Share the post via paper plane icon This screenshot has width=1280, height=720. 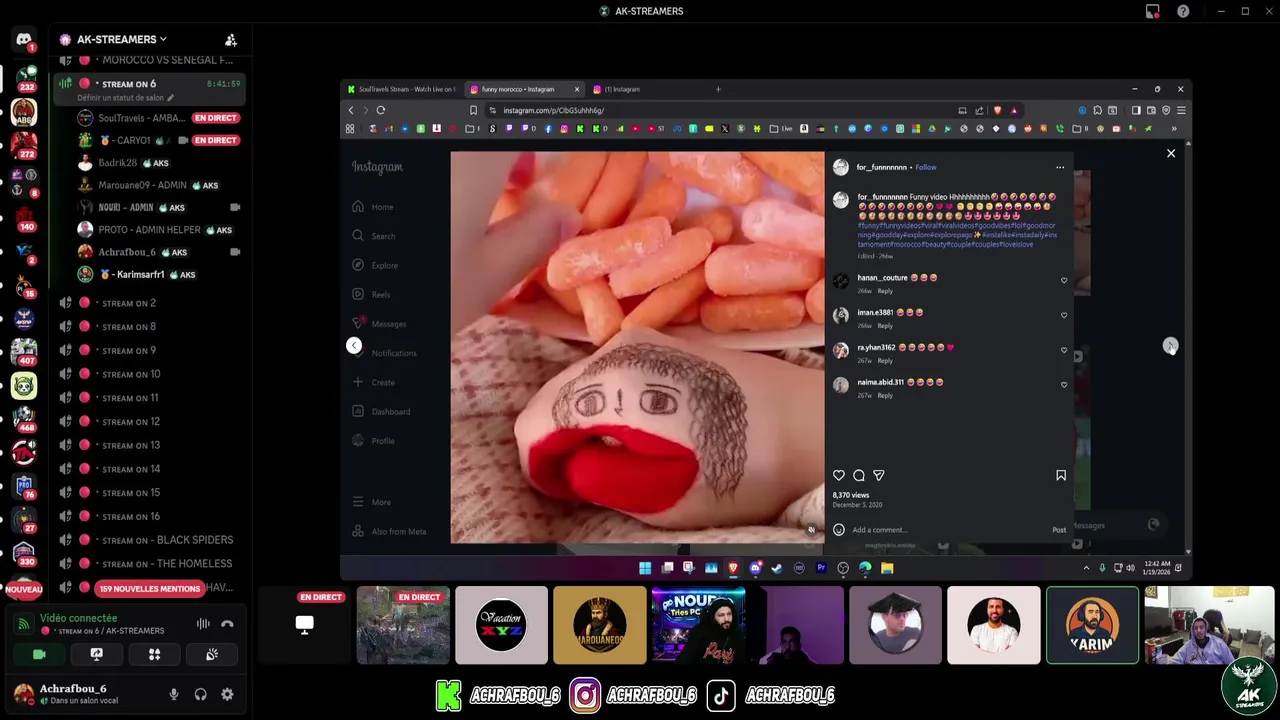click(x=879, y=475)
